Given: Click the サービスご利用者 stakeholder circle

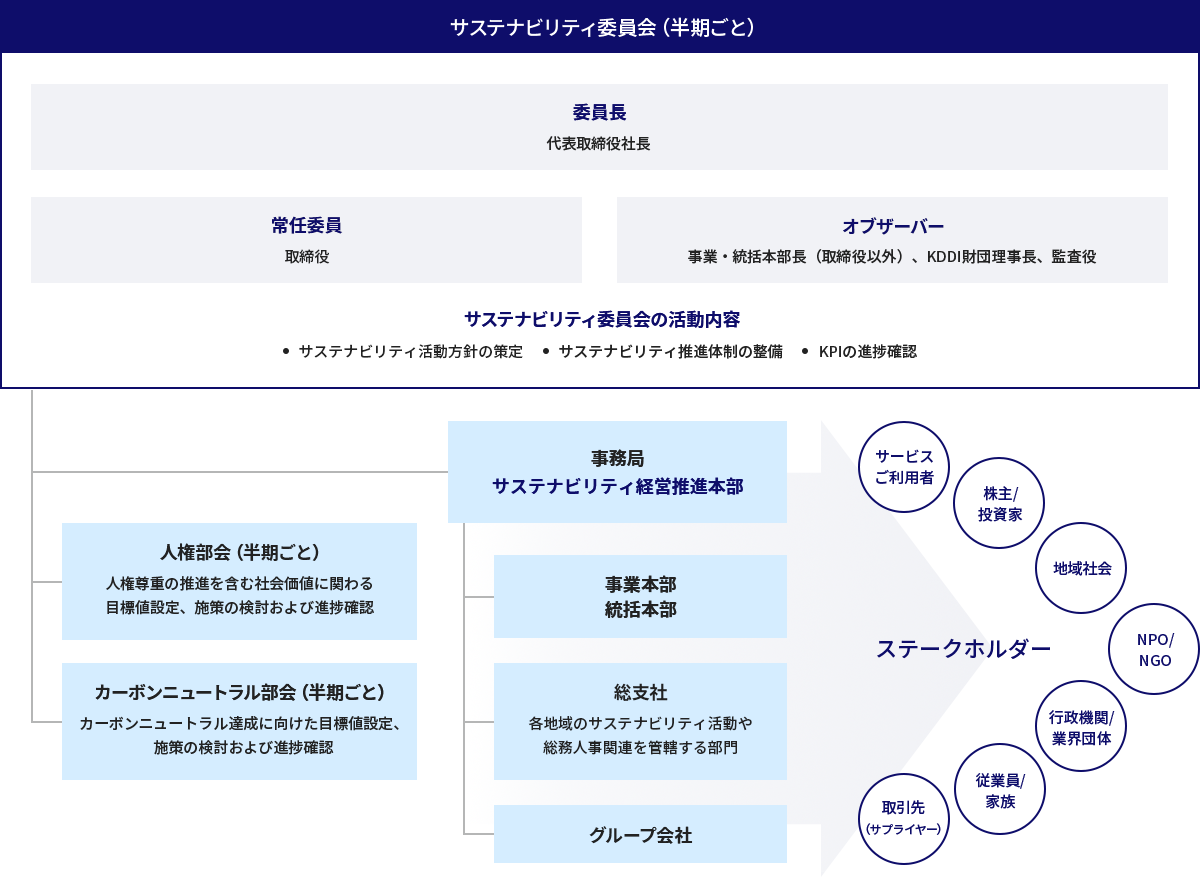Looking at the screenshot, I should (x=904, y=467).
